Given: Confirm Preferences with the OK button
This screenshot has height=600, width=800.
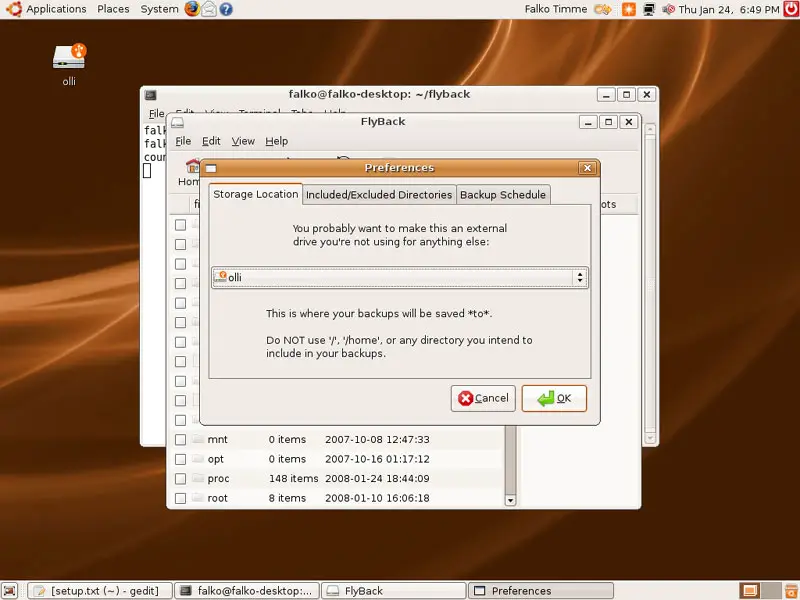Looking at the screenshot, I should (554, 398).
